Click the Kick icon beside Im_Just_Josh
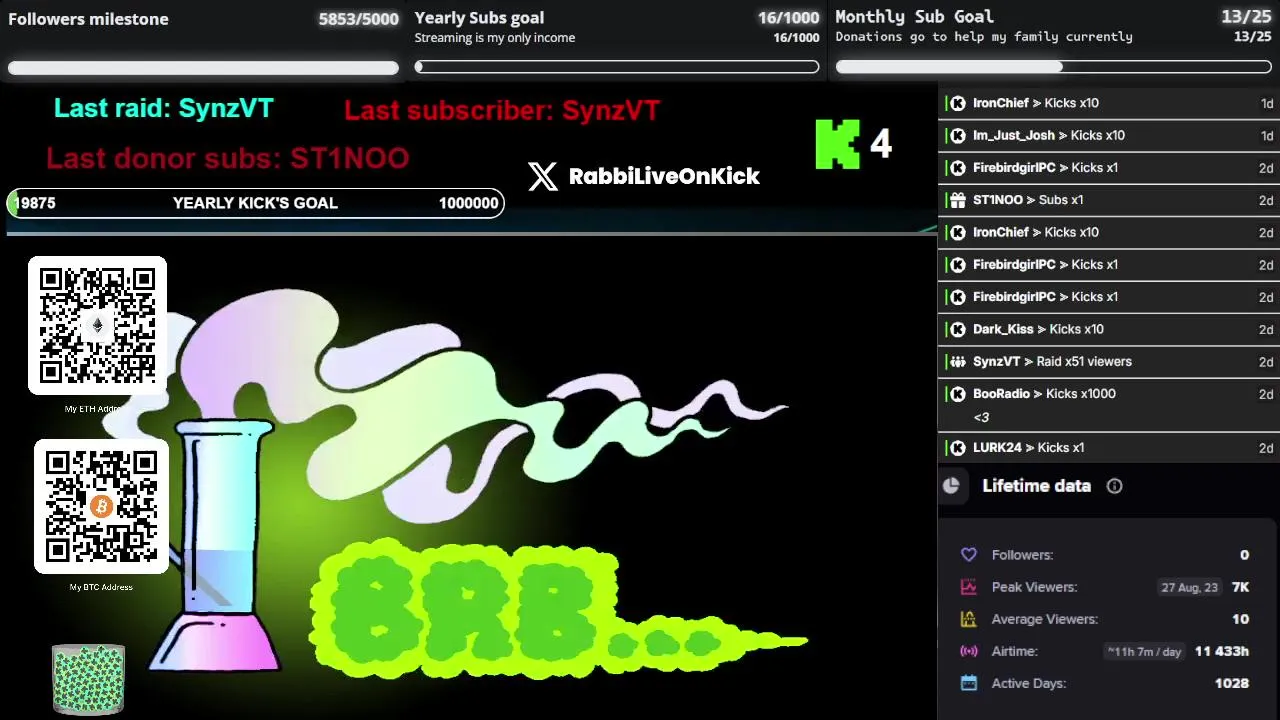The image size is (1280, 720). click(957, 135)
